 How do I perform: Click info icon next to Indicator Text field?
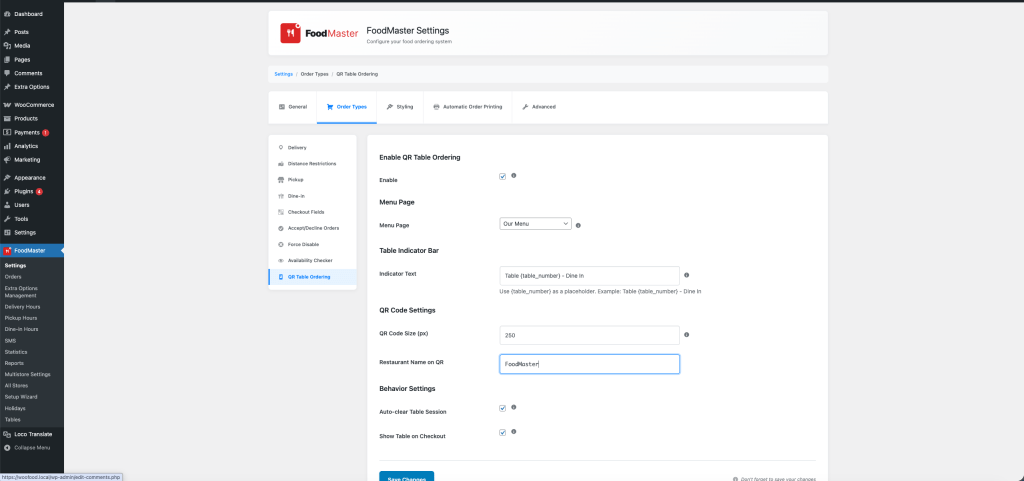687,274
